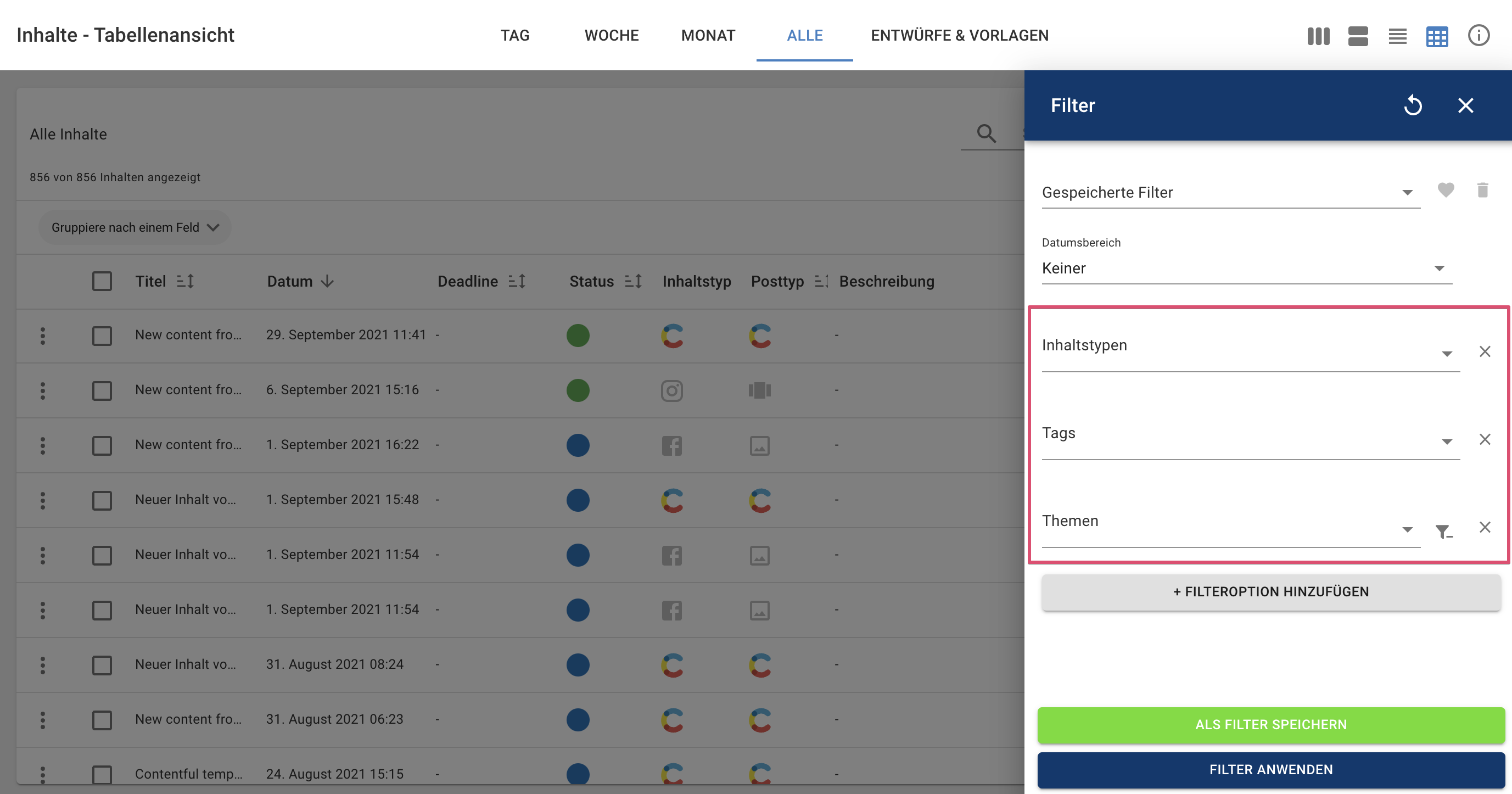Viewport: 1512px width, 794px height.
Task: Select the ALLE tab
Action: (805, 35)
